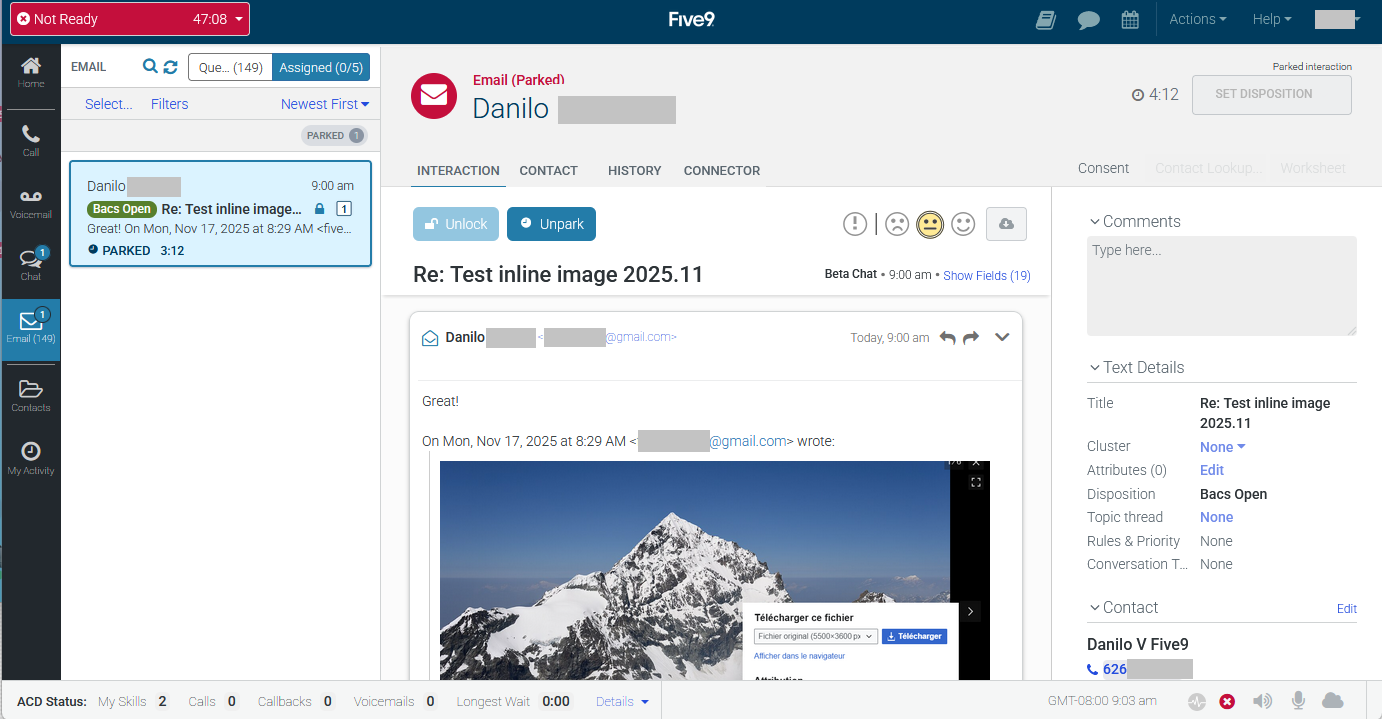1382x719 pixels.
Task: Click the lock icon on Danilo's email
Action: pos(320,209)
